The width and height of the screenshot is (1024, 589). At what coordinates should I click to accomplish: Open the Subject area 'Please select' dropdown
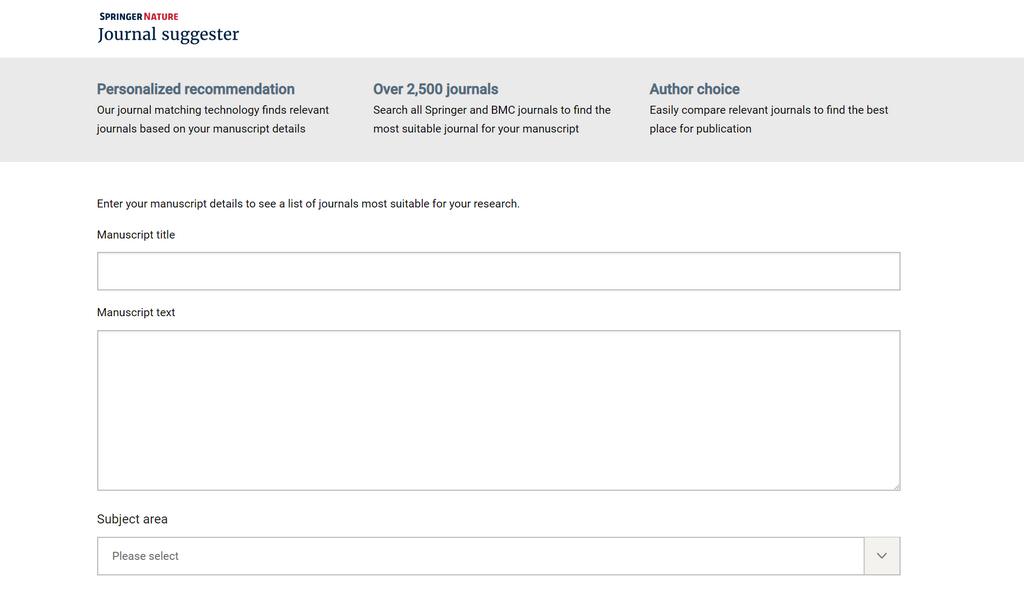click(x=481, y=556)
